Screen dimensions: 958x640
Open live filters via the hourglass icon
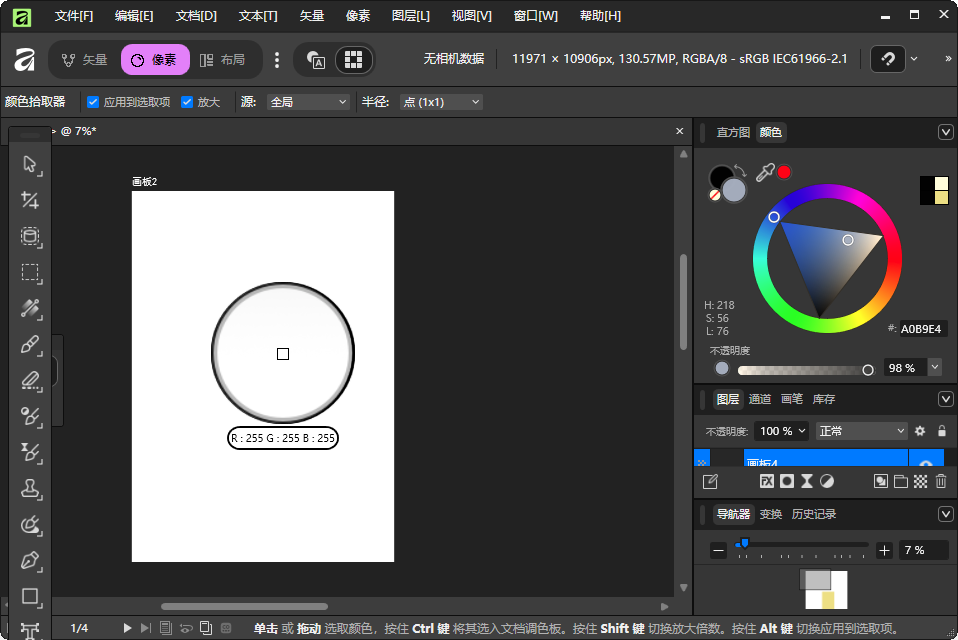807,481
